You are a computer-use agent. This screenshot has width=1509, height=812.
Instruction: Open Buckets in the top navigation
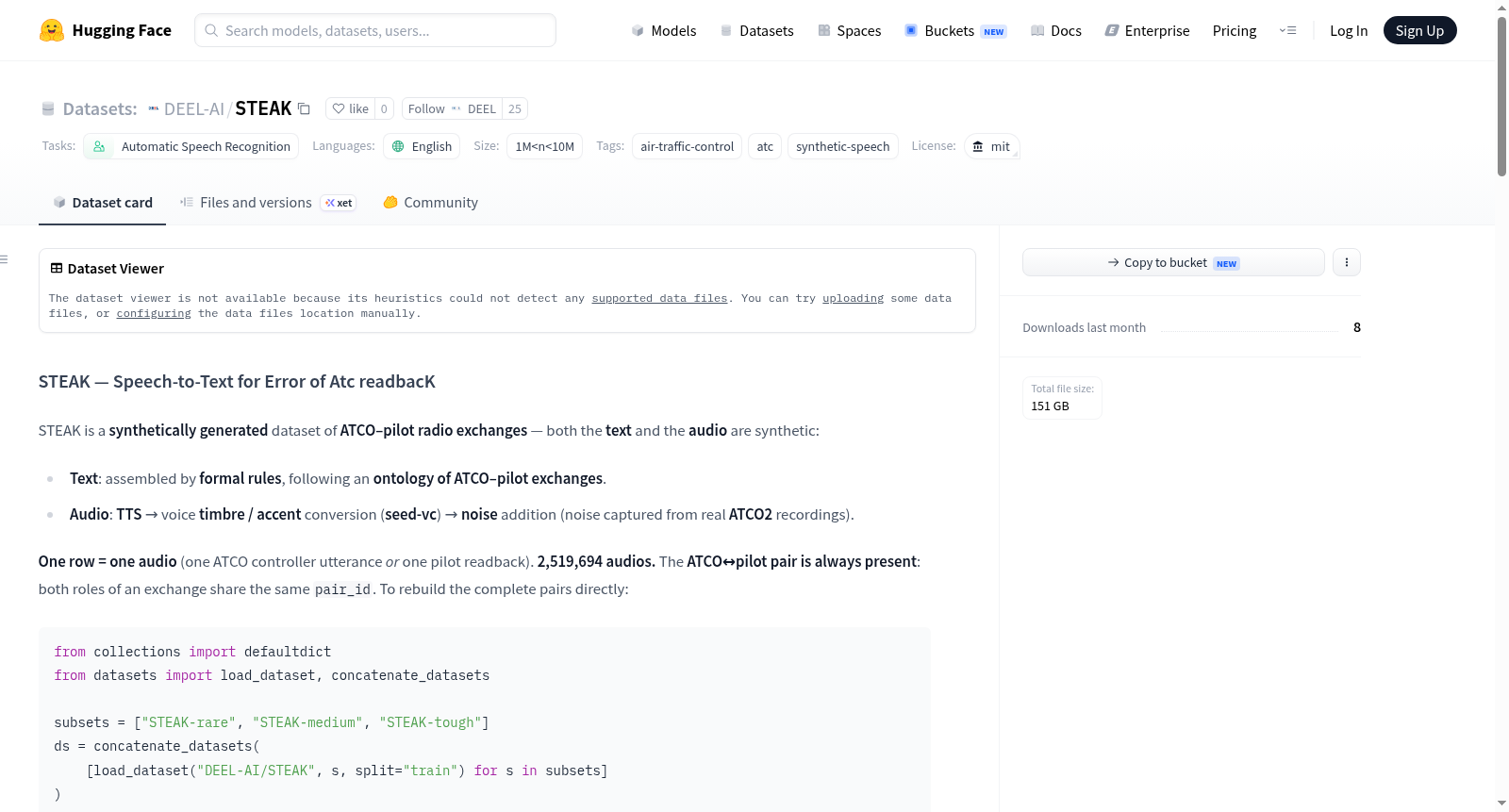(955, 30)
